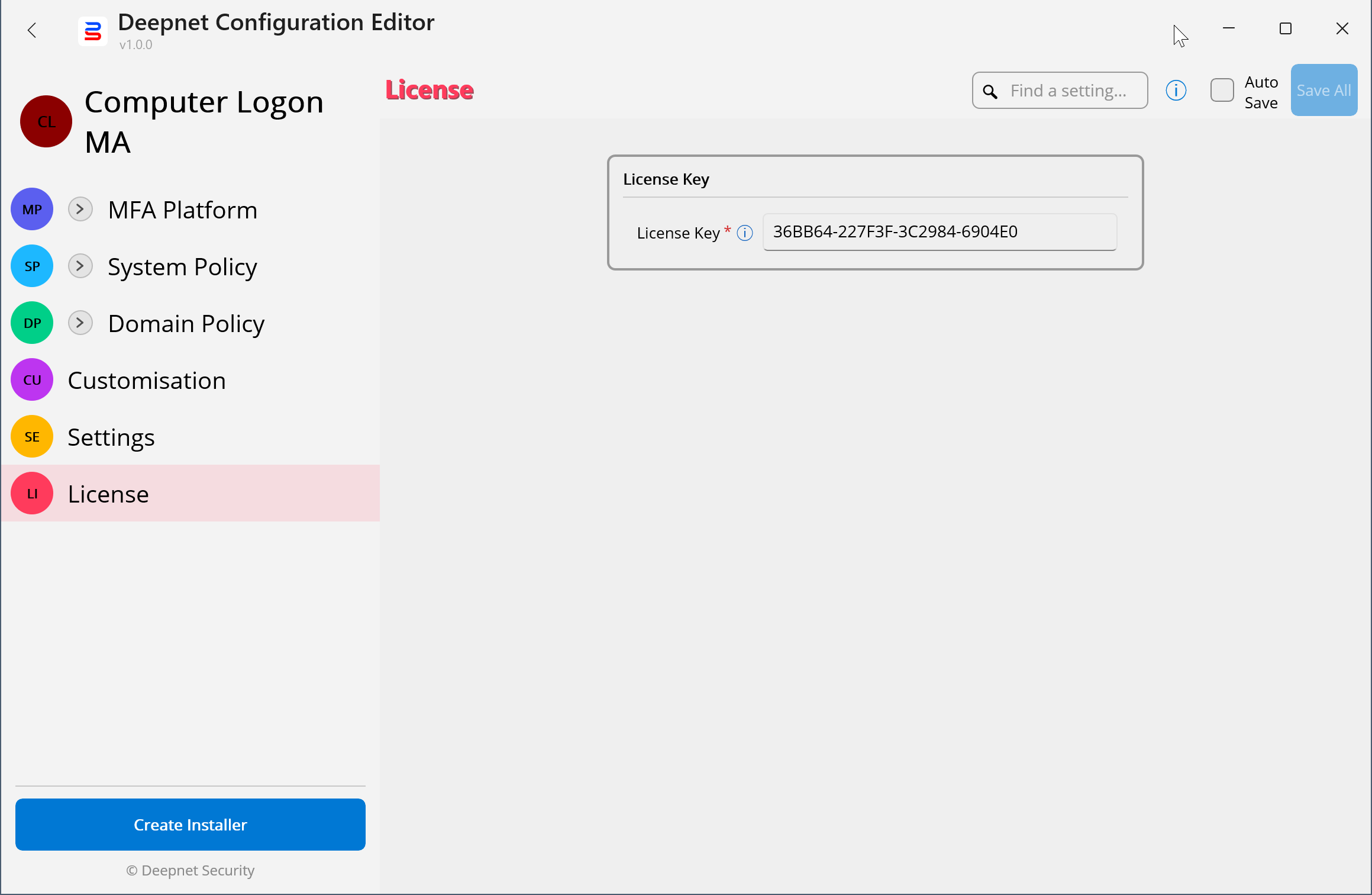
Task: Expand the System Policy section
Action: 80,266
